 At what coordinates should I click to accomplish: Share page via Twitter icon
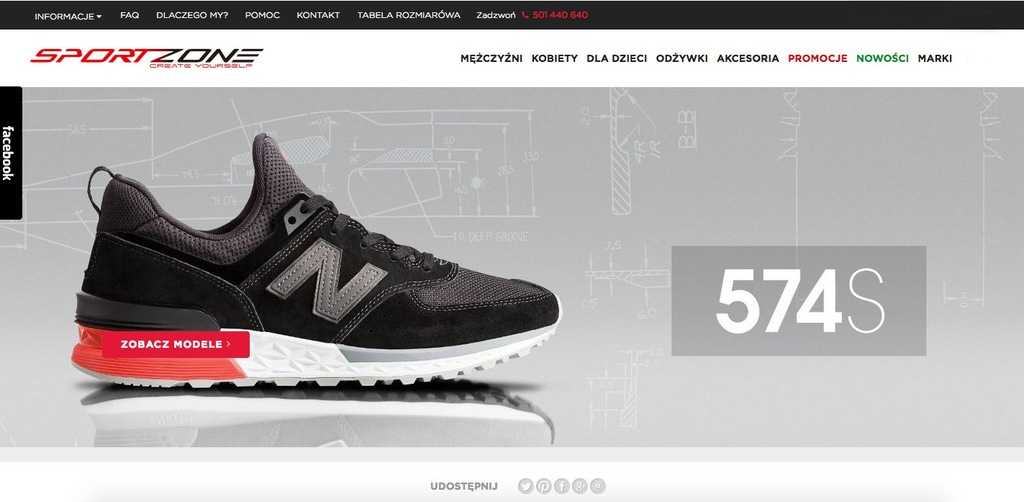526,486
